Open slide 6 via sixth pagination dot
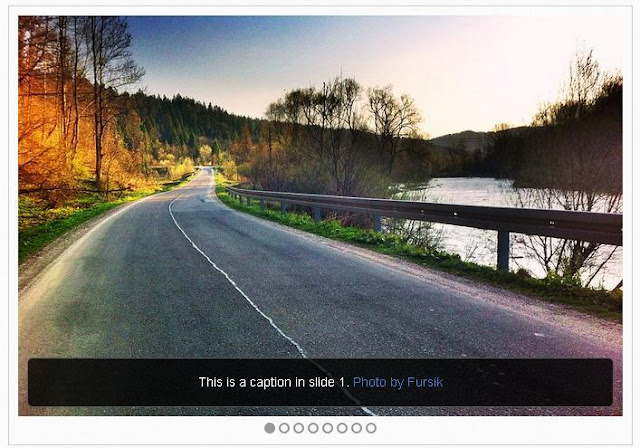This screenshot has height=448, width=640. click(x=342, y=428)
